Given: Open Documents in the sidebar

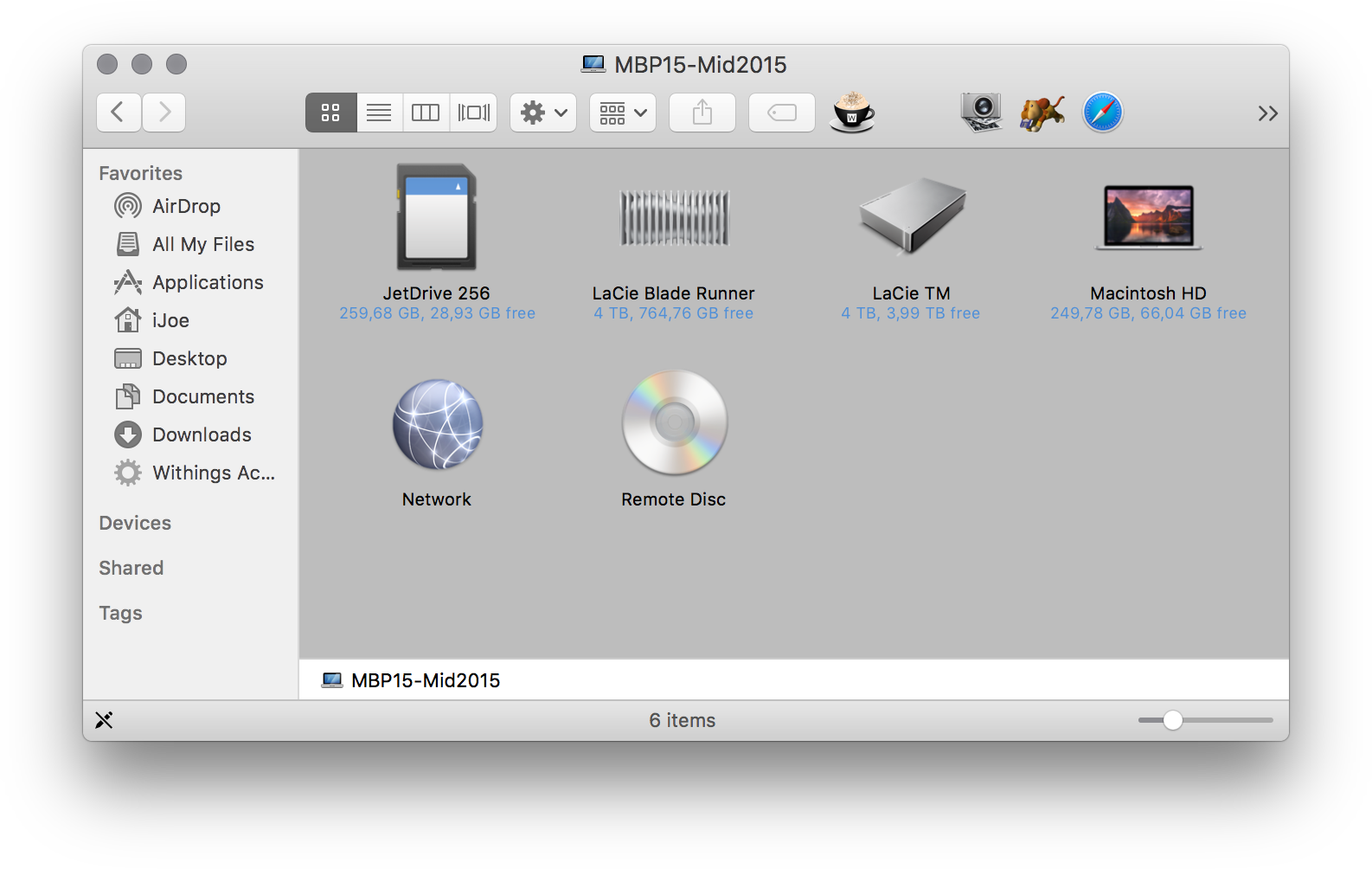Looking at the screenshot, I should 203,396.
